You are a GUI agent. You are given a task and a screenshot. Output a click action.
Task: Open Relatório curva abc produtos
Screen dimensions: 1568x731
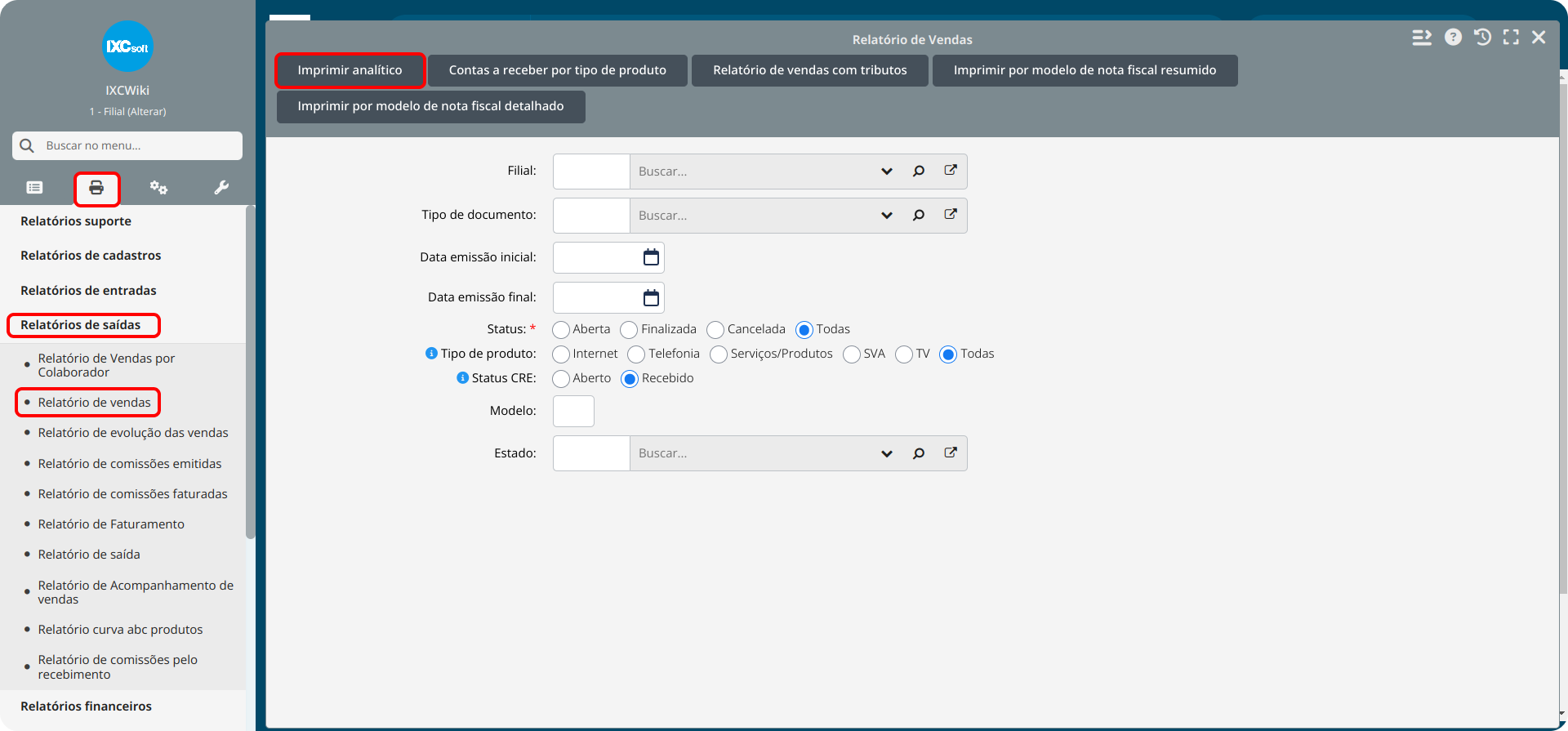pos(120,630)
